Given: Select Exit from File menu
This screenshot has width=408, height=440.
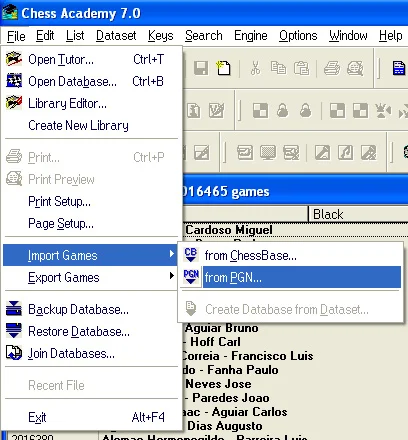Looking at the screenshot, I should tap(91, 417).
